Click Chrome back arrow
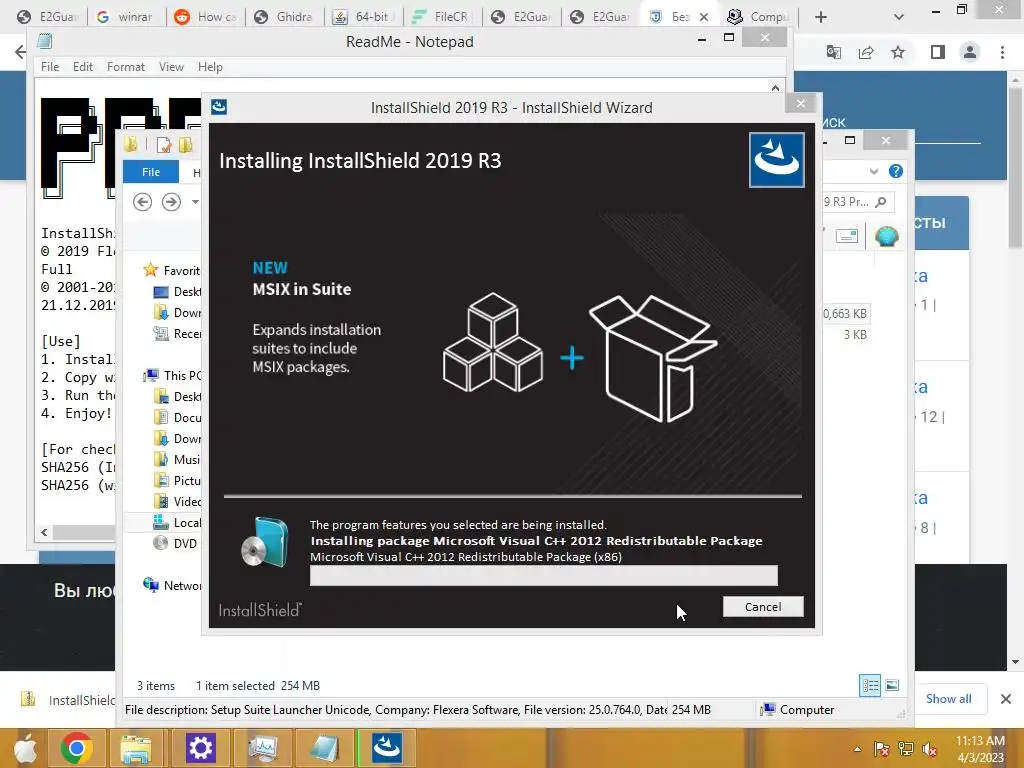 tap(20, 52)
